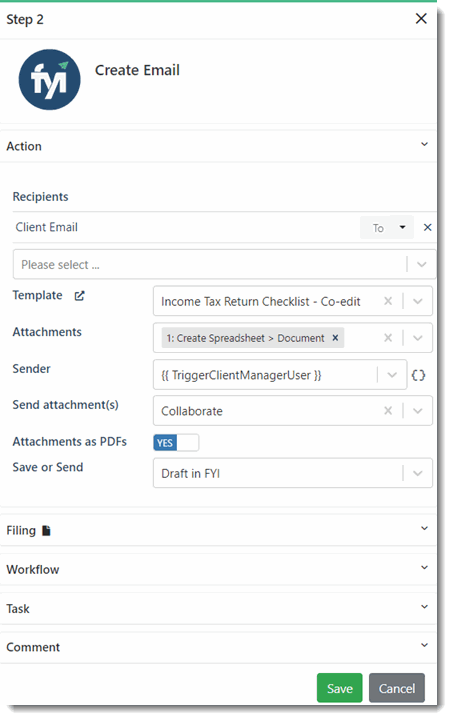Viewport: 452px width, 720px height.
Task: Open the Please select recipients dropdown
Action: 225,264
